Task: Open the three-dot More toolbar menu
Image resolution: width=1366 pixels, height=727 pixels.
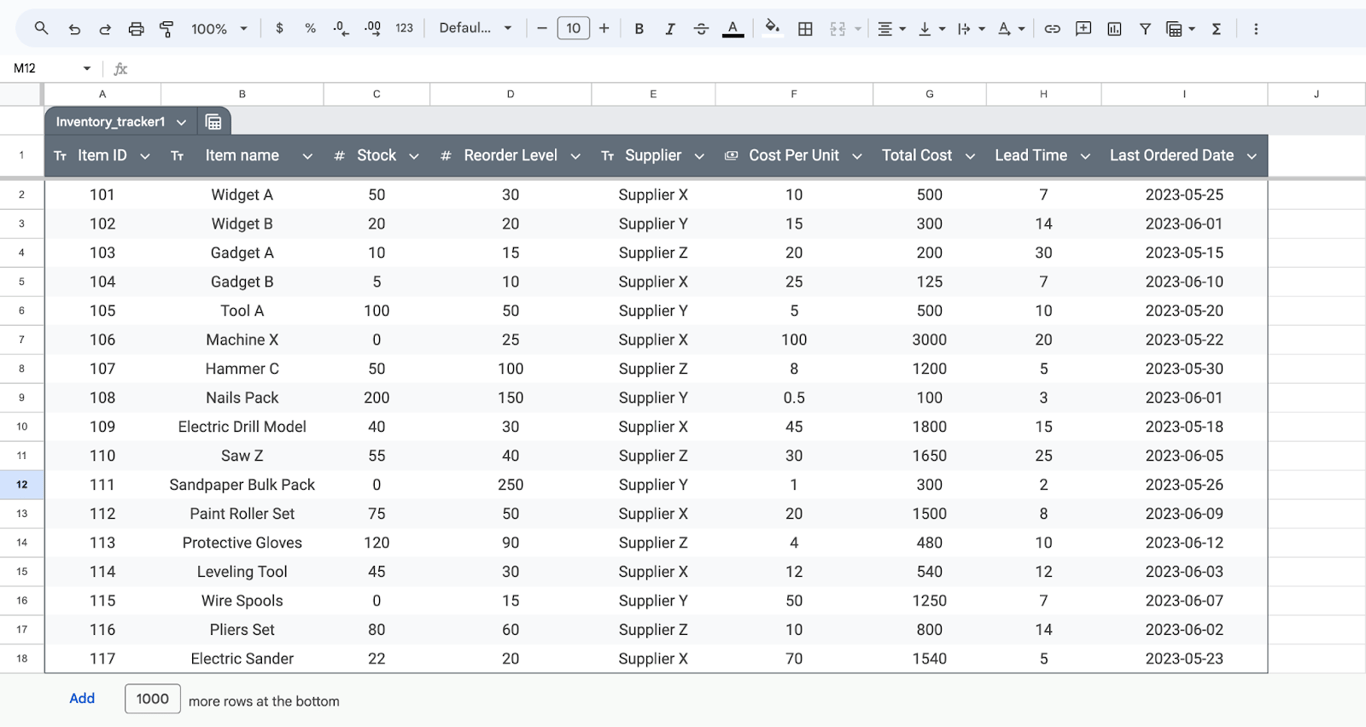Action: (1256, 29)
